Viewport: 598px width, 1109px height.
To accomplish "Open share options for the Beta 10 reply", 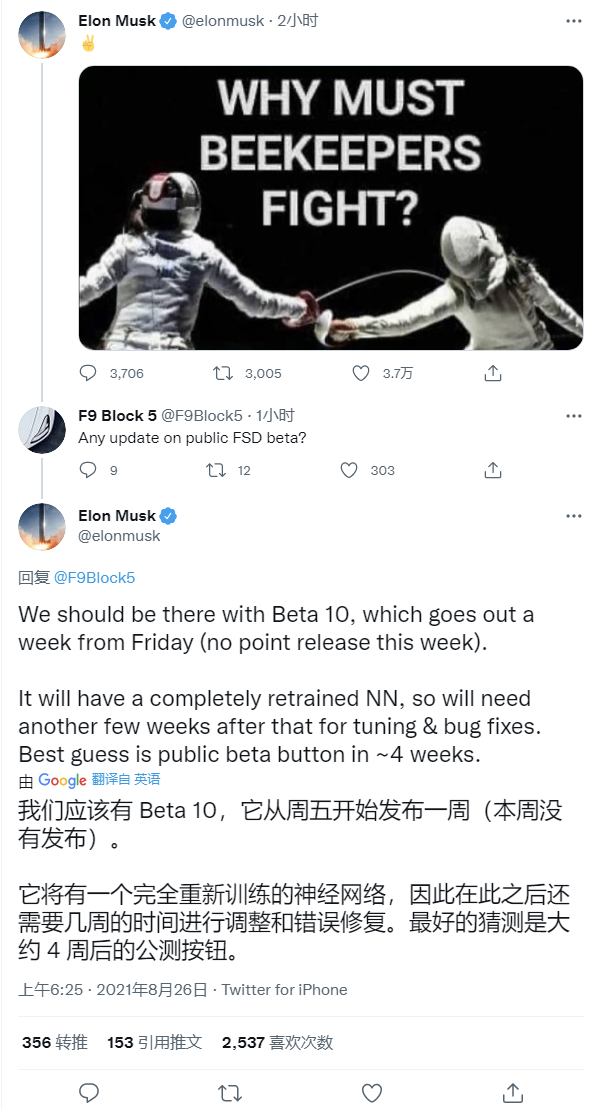I will pyautogui.click(x=514, y=1093).
